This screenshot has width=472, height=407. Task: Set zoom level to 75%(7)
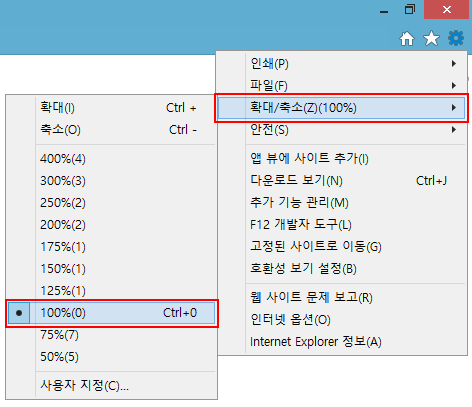click(112, 335)
